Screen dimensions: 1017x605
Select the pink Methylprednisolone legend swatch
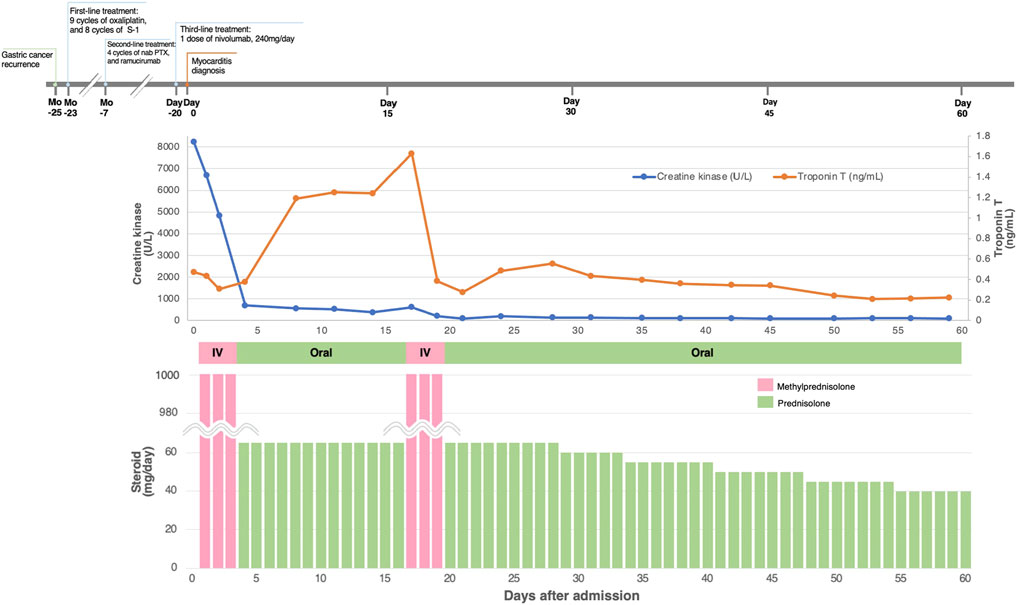point(765,386)
